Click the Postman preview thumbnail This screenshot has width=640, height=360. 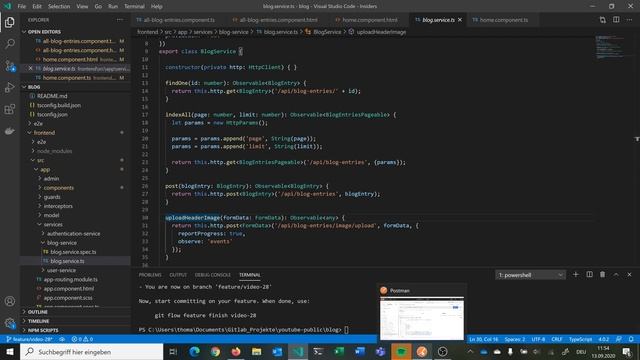422,318
